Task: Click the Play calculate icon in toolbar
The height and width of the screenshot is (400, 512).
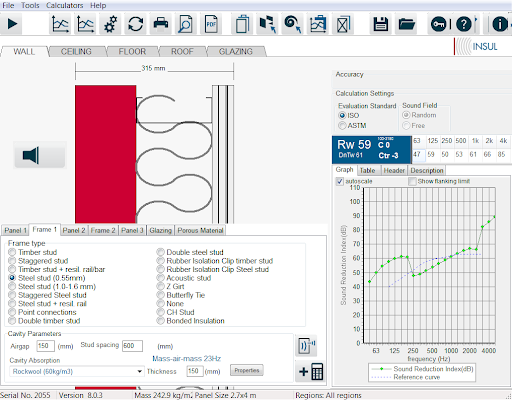Action: pos(12,24)
